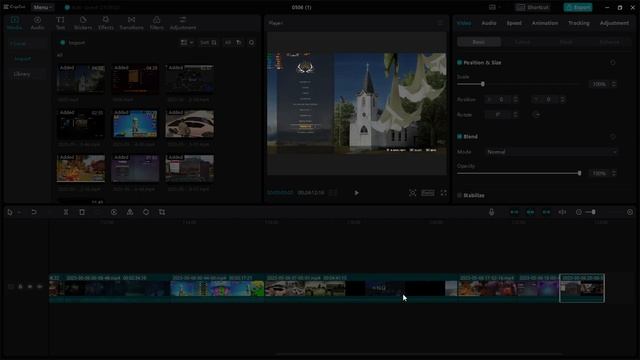Click the Mirror clip icon

(130, 212)
